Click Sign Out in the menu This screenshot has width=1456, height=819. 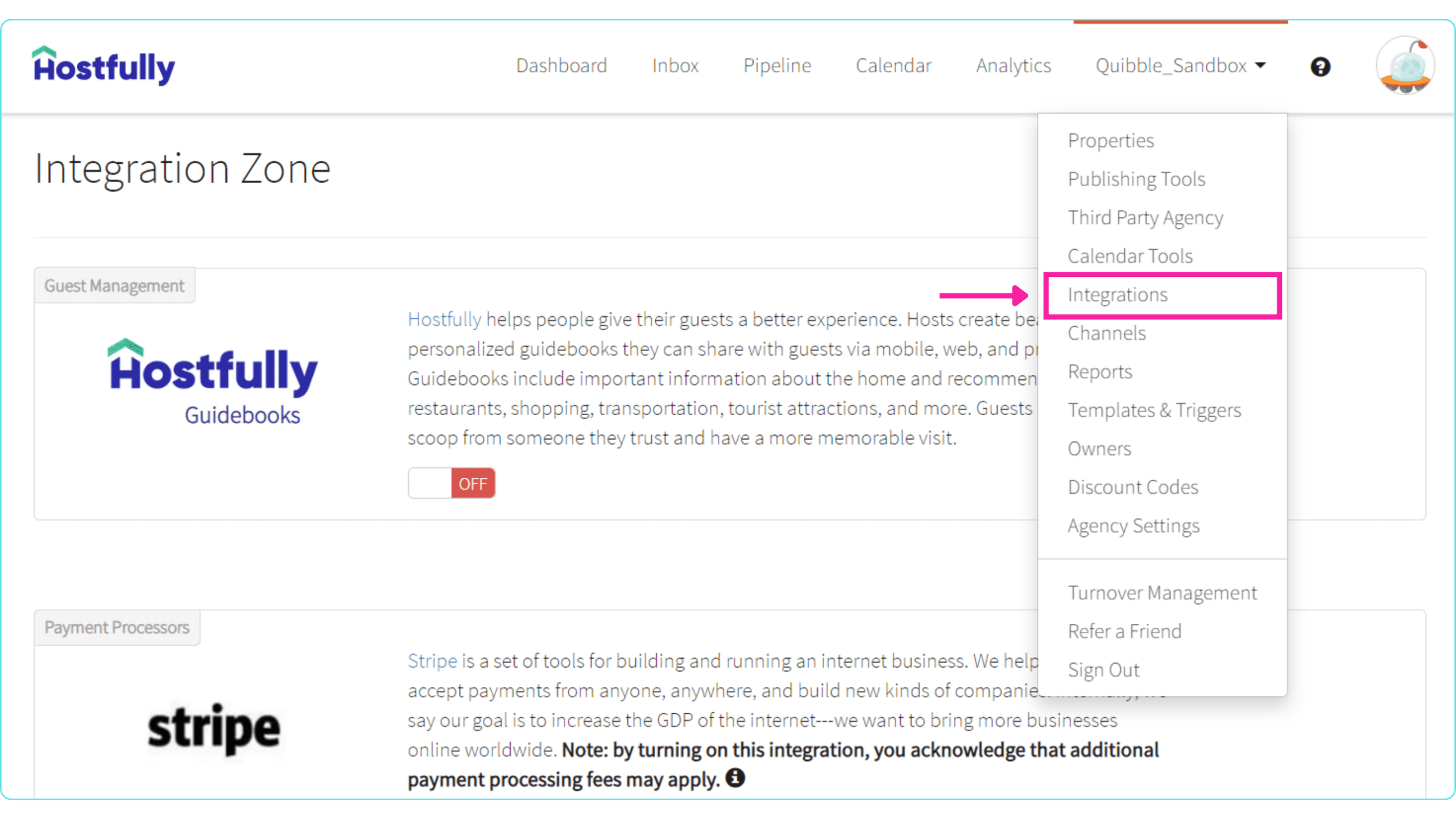pos(1103,670)
